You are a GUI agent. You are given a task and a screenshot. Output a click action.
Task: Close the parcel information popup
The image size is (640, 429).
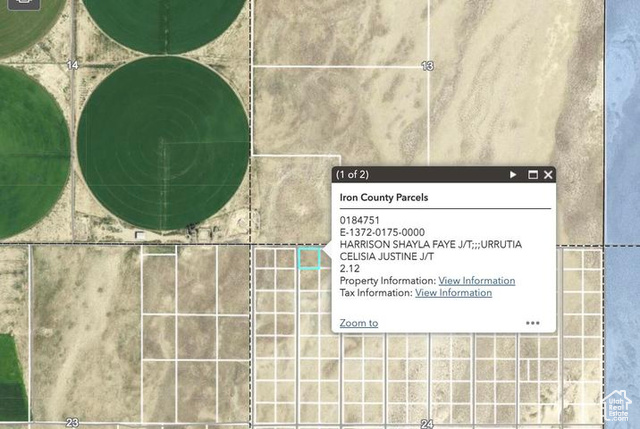[x=548, y=174]
